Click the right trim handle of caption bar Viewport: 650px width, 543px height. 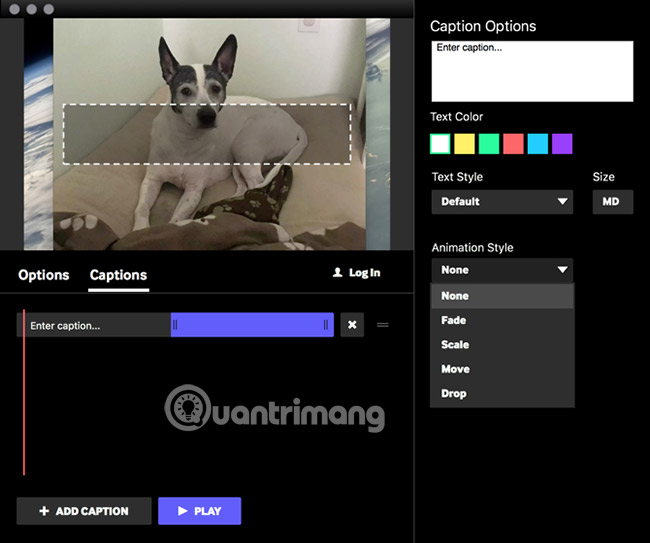pyautogui.click(x=326, y=325)
